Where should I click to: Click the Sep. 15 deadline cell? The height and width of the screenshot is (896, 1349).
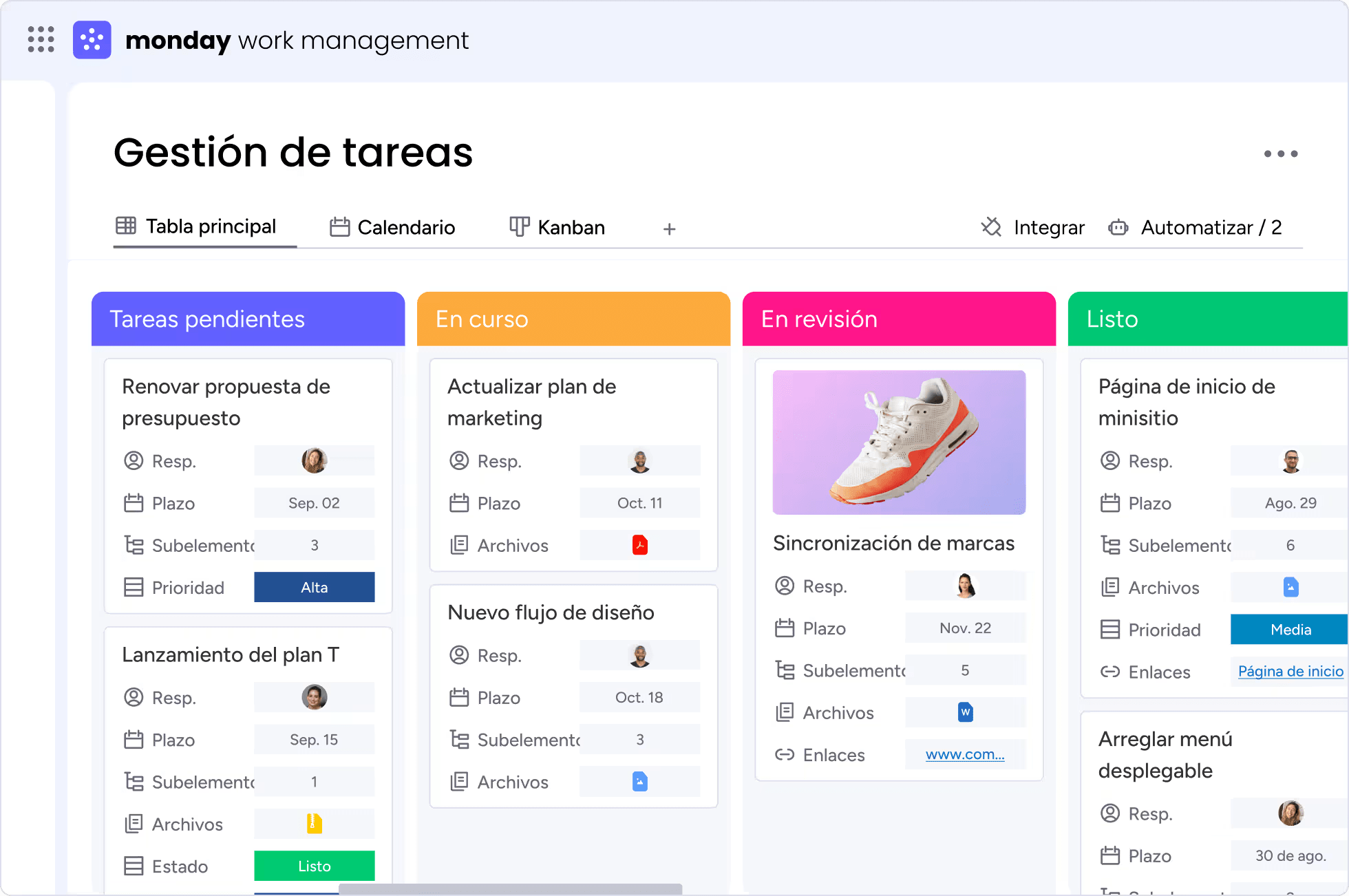tap(314, 740)
